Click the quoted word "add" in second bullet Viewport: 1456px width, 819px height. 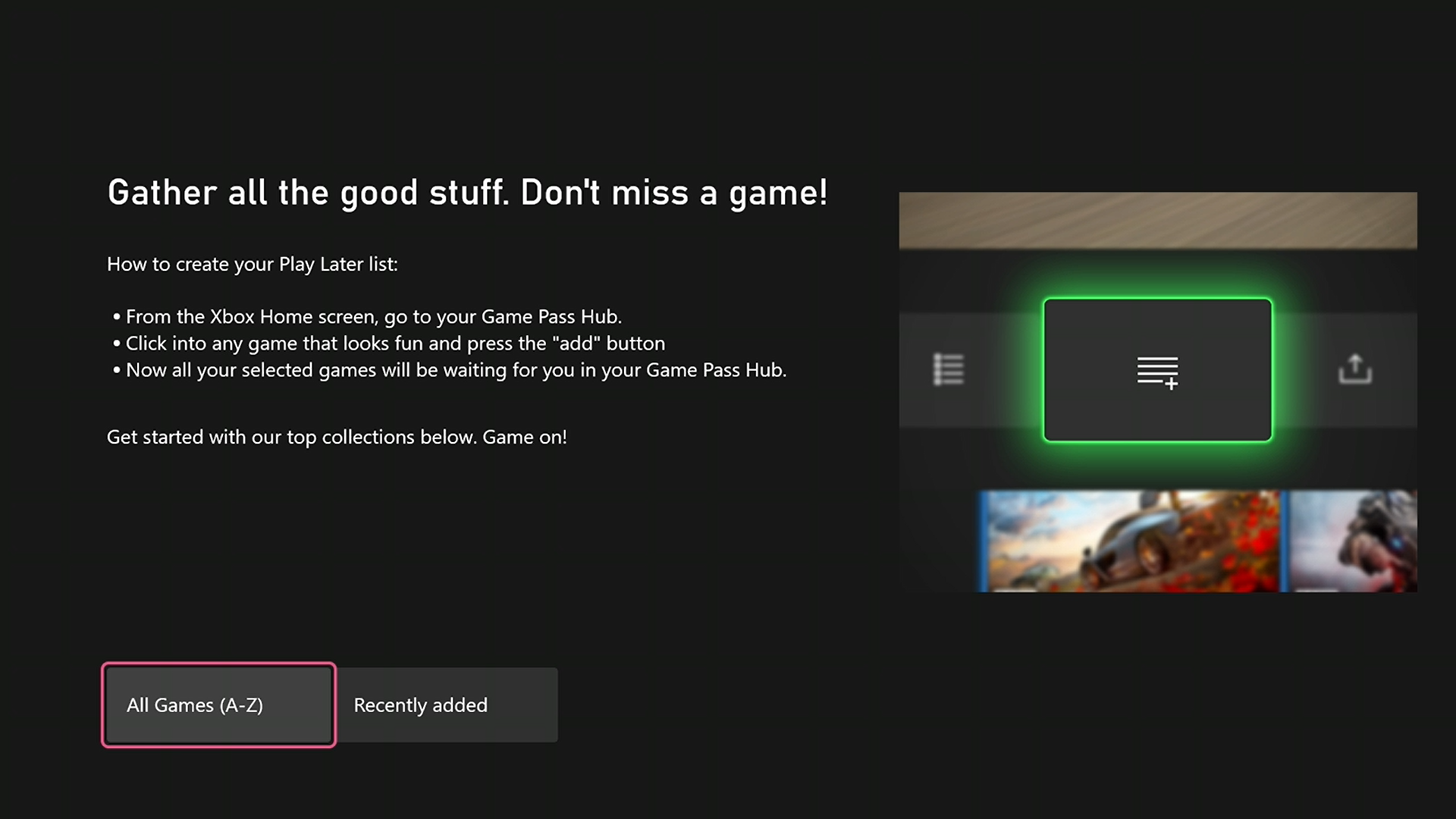[576, 344]
